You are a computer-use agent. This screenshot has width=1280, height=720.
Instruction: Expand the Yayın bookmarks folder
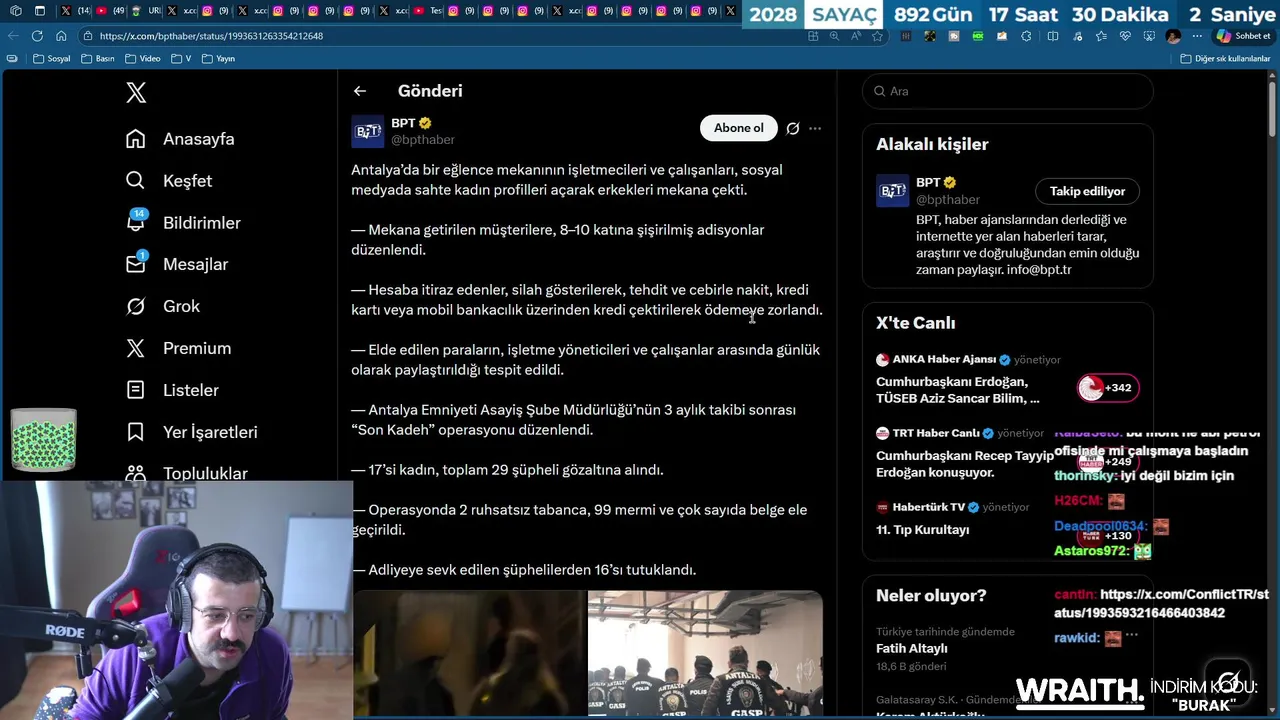tap(218, 59)
